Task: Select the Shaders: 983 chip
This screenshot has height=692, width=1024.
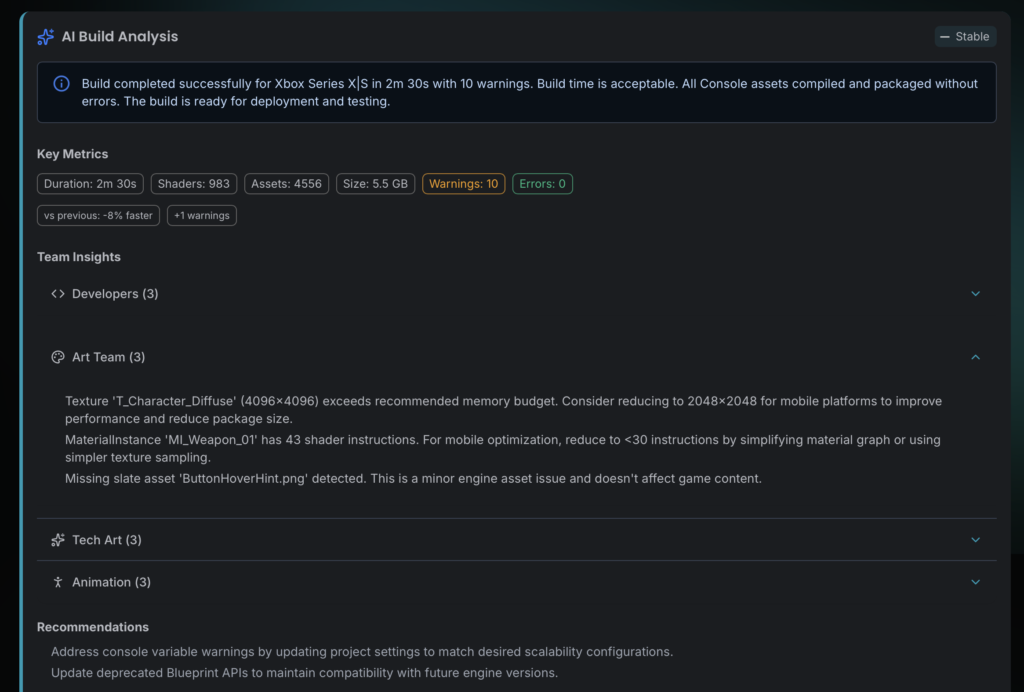Action: tap(194, 184)
